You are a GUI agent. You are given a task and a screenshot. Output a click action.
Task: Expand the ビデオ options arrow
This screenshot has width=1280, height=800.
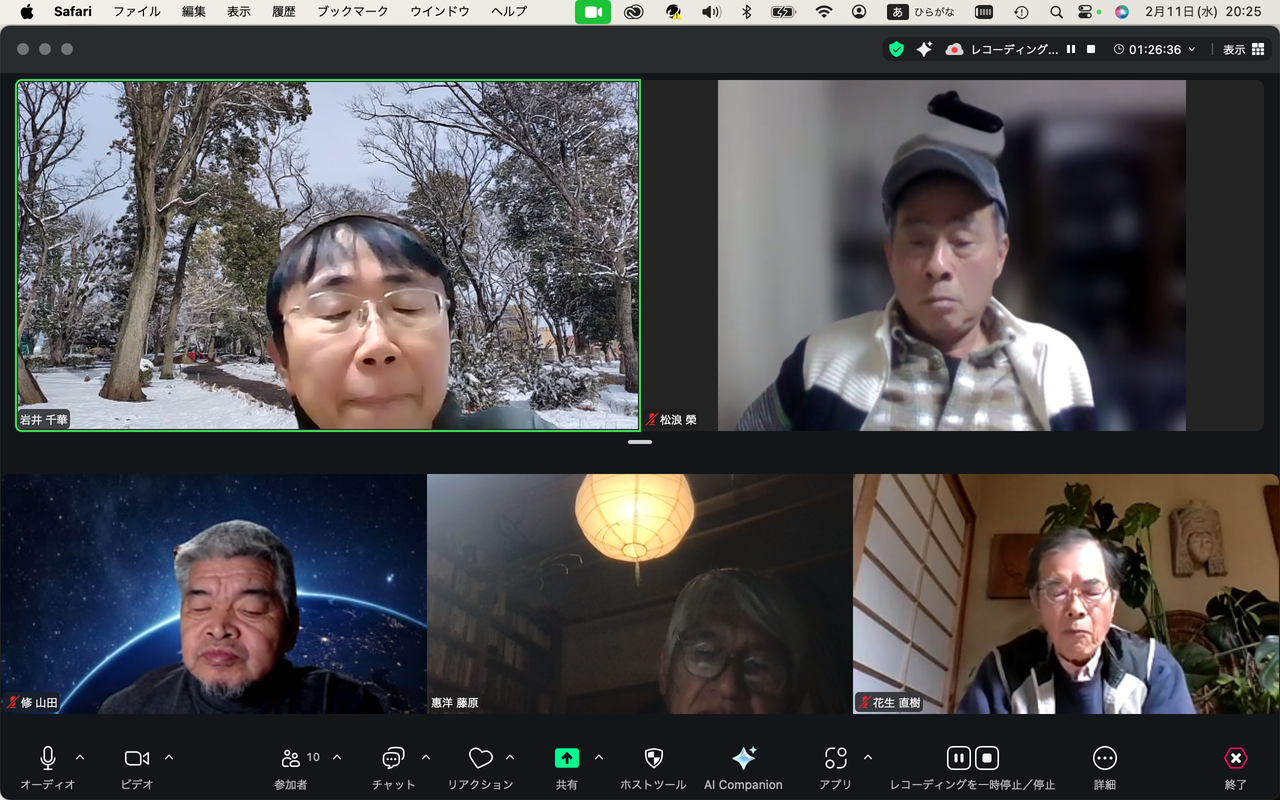(169, 757)
